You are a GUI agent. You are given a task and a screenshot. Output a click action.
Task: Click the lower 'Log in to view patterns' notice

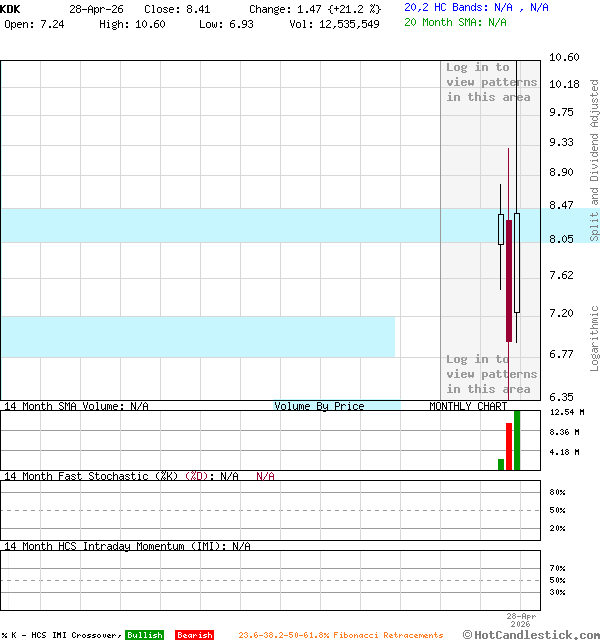pyautogui.click(x=491, y=374)
